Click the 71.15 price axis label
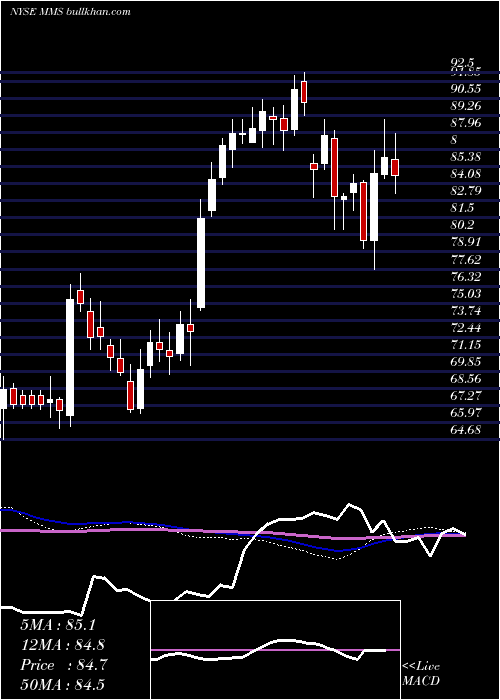The height and width of the screenshot is (700, 500). [466, 344]
